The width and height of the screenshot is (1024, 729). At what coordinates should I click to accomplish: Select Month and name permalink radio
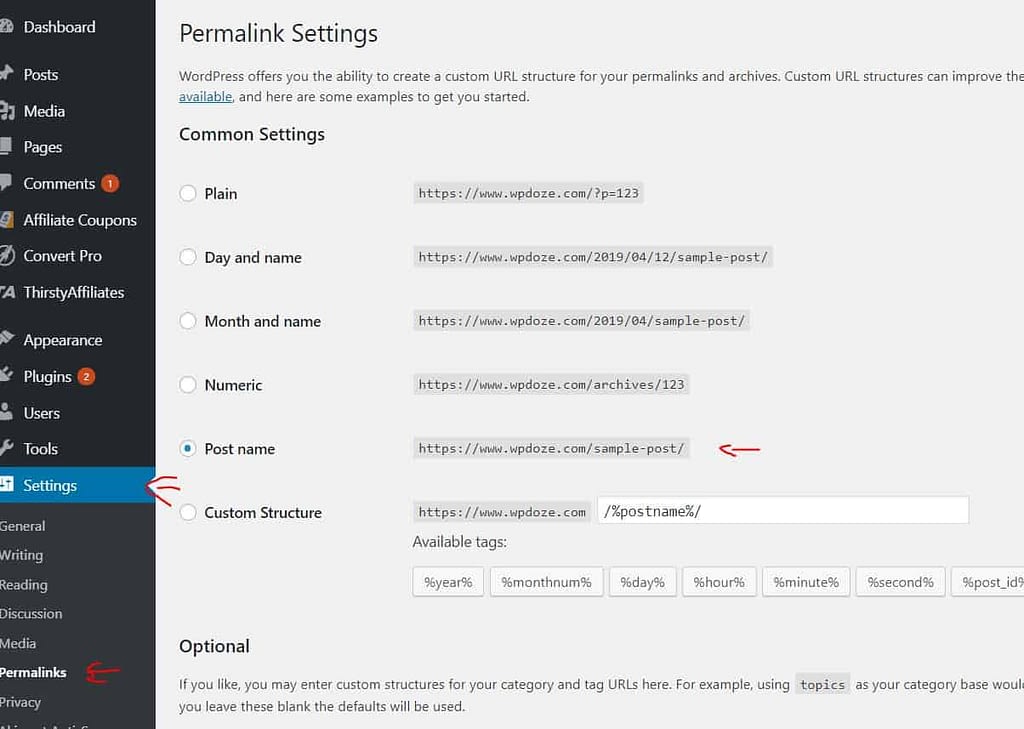click(187, 321)
